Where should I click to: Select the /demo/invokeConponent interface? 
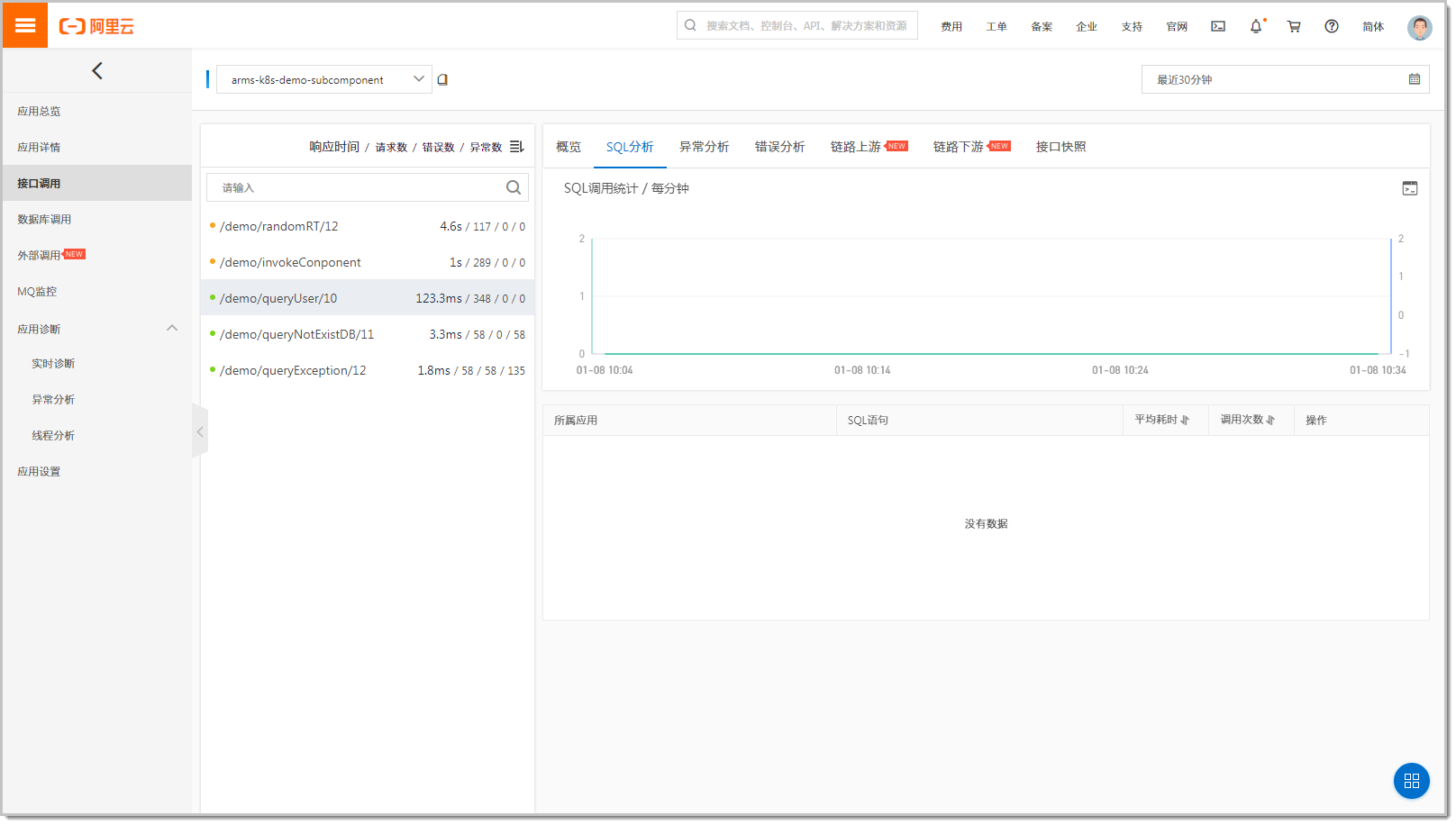(x=368, y=262)
